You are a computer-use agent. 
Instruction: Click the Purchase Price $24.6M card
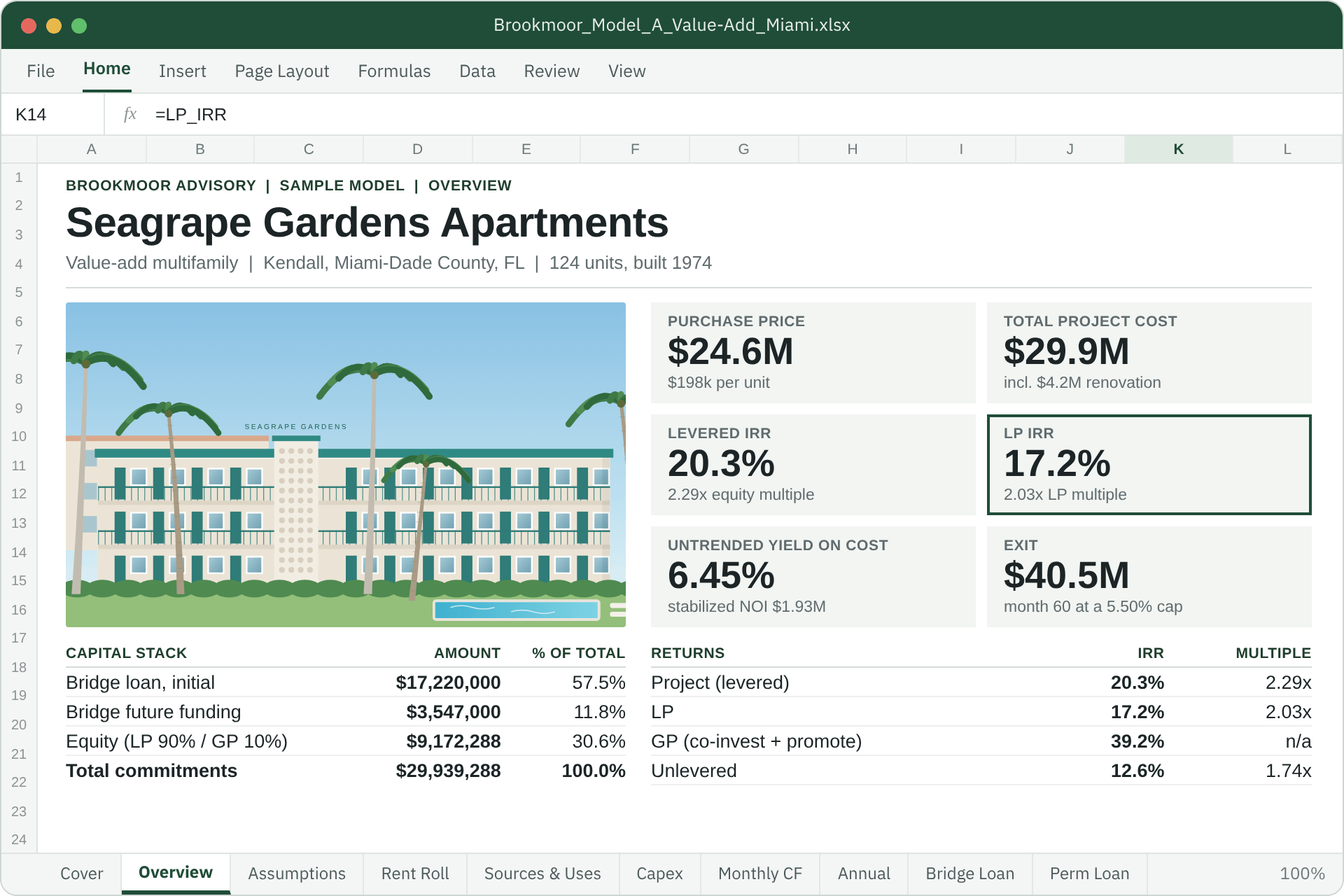tap(813, 353)
